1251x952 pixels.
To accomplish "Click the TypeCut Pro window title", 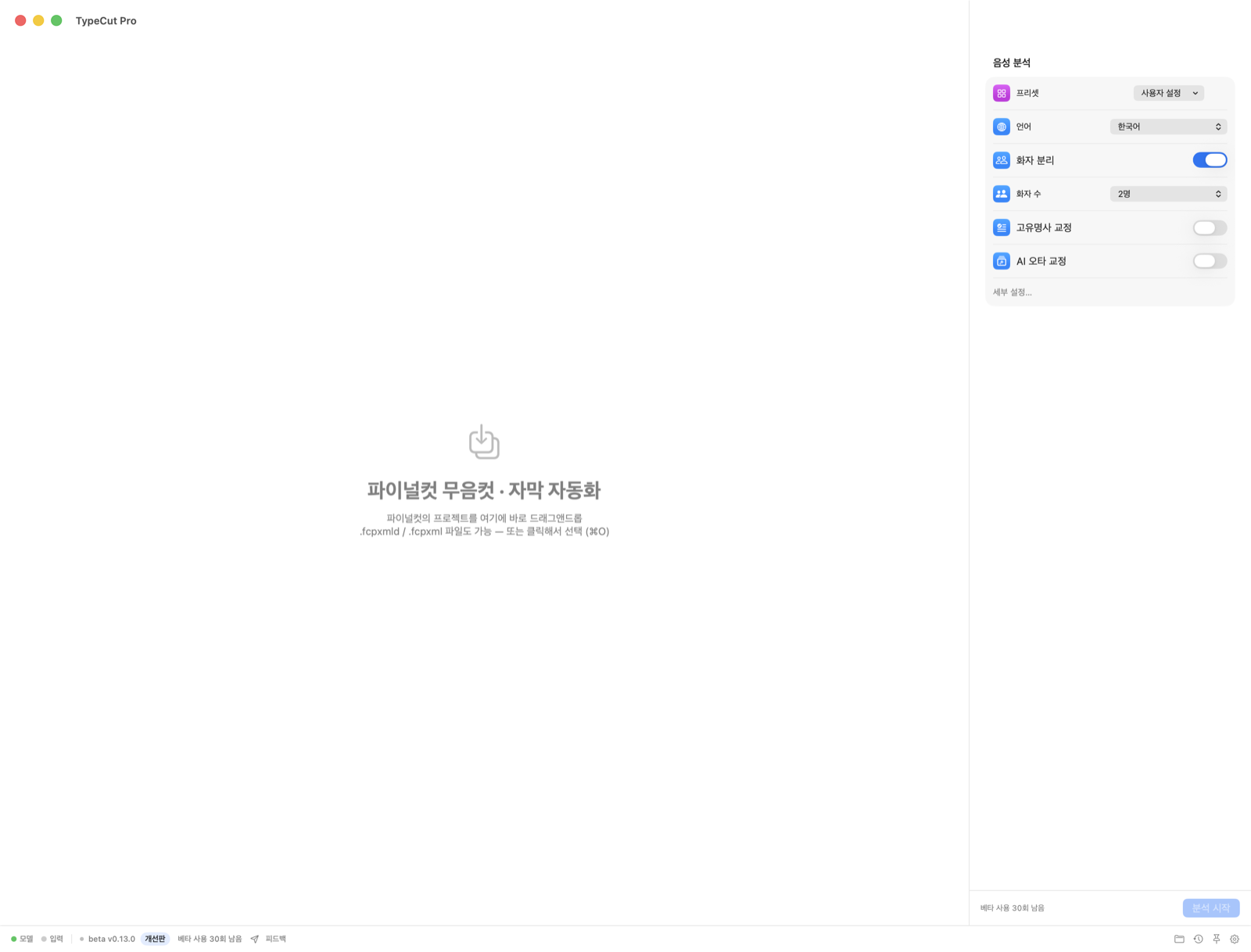I will coord(106,21).
